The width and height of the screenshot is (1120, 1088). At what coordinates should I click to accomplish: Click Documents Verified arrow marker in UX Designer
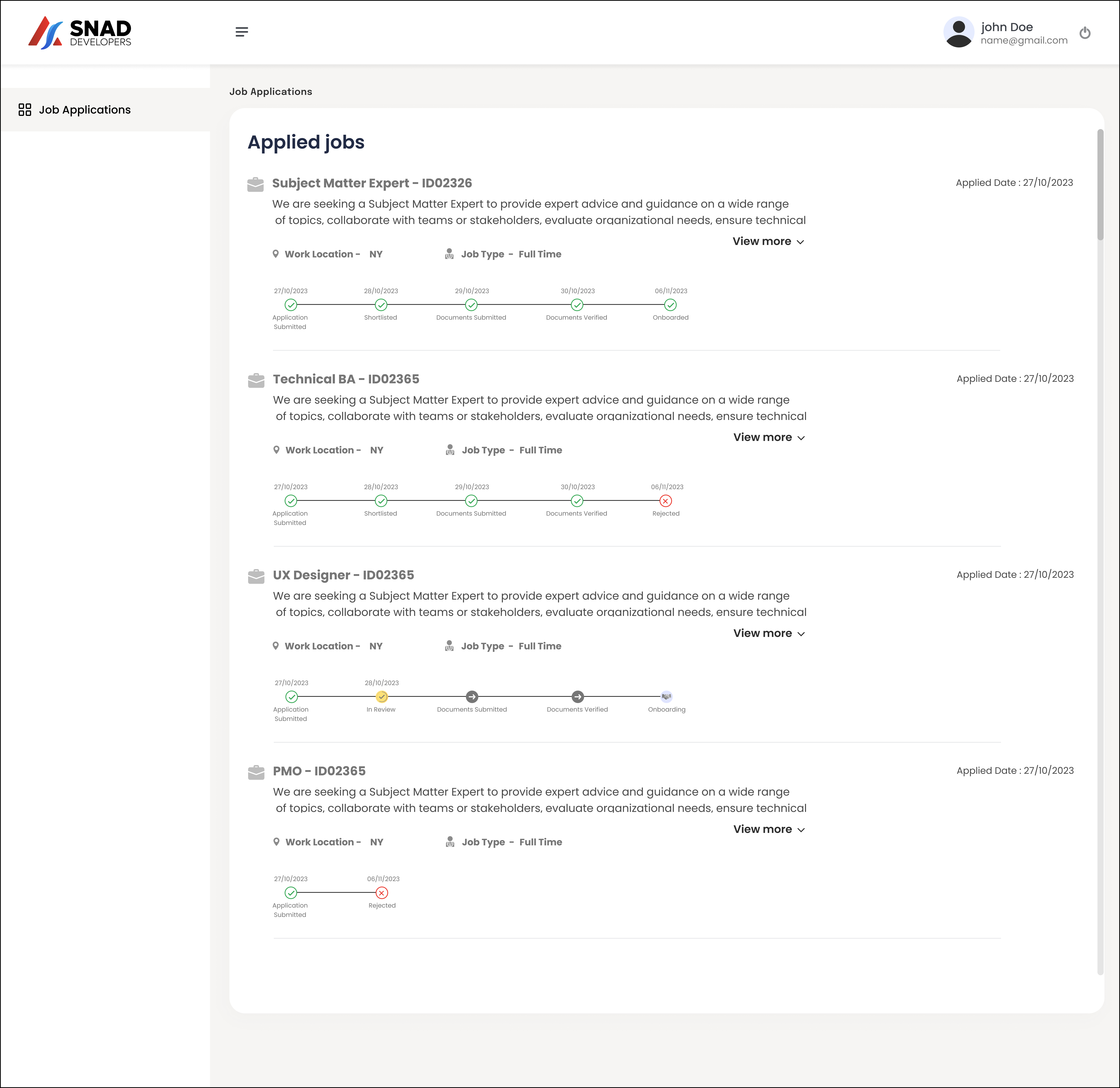[x=578, y=697]
